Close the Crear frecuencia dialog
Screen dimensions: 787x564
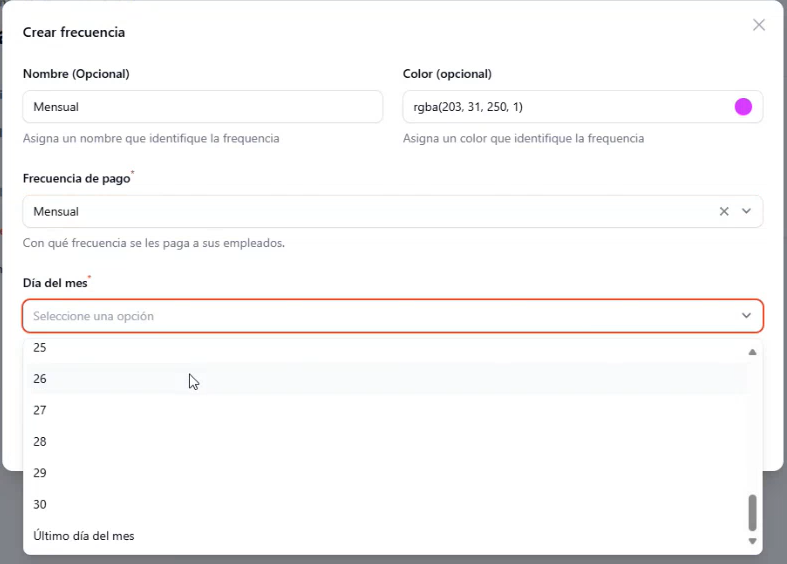pyautogui.click(x=758, y=25)
